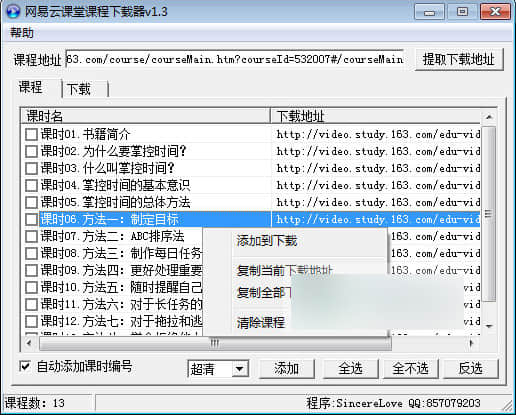Check the box for 课时02.为什么要掌控时间?

(31, 151)
